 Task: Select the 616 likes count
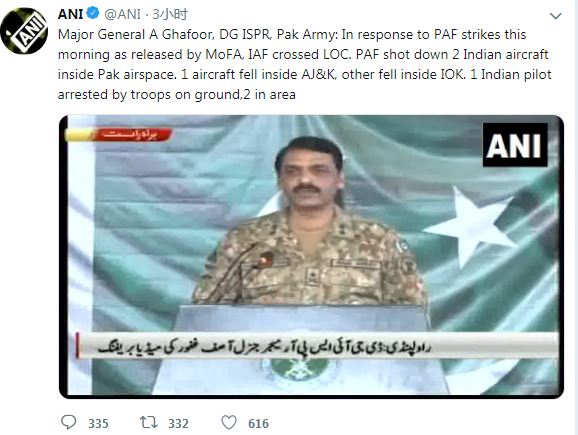coord(258,423)
